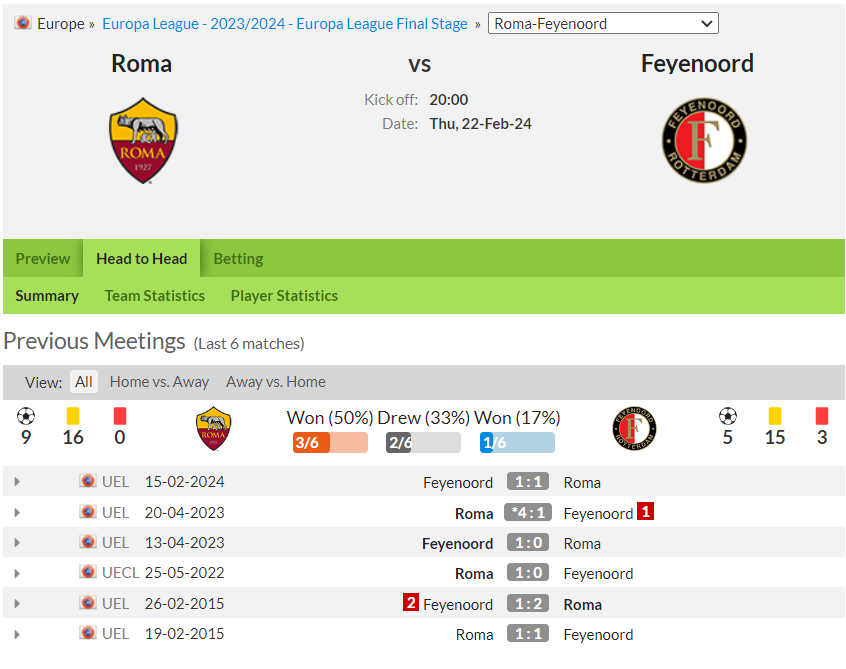Open the Roma-Feyenoord match dropdown
Screen dimensions: 846x669
tap(603, 23)
